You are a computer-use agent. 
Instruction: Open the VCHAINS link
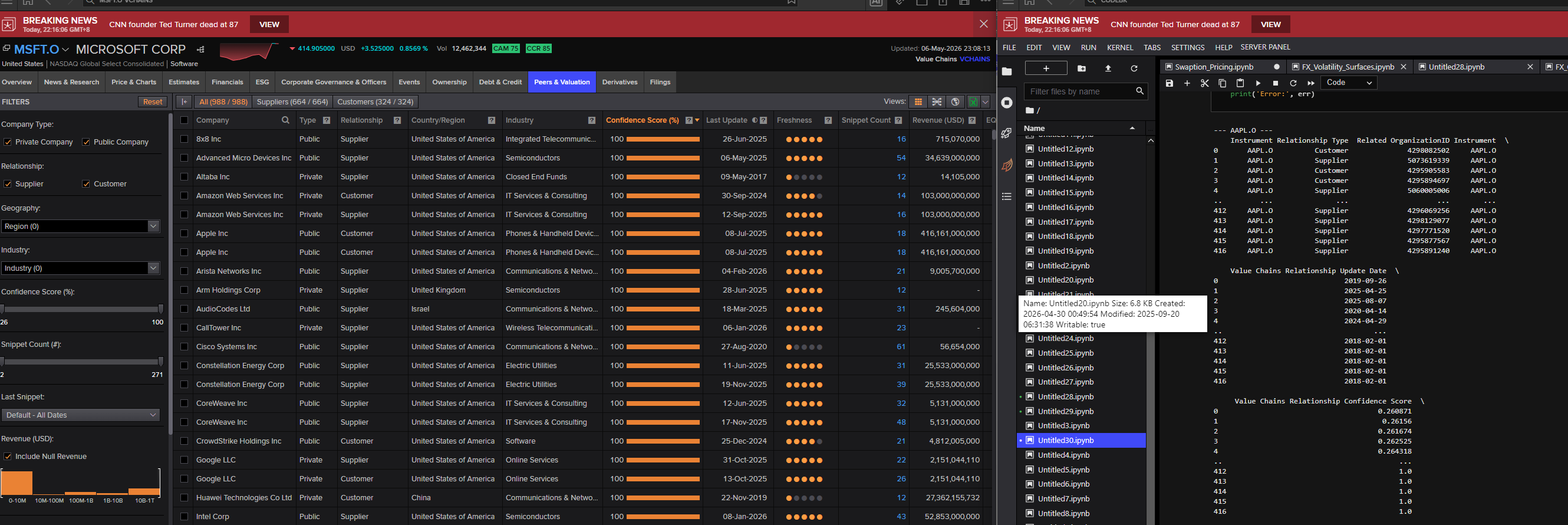point(974,59)
